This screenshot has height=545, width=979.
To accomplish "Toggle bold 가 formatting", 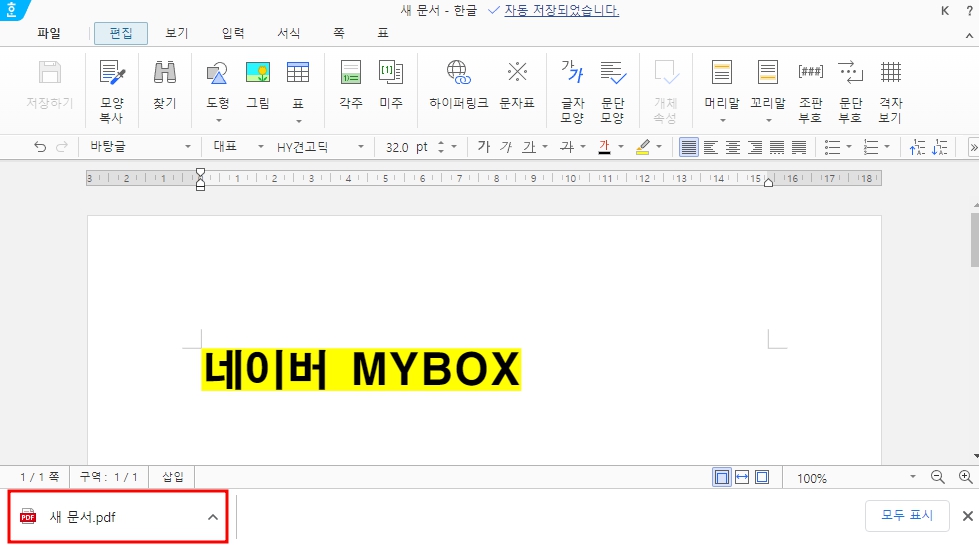I will coord(483,147).
